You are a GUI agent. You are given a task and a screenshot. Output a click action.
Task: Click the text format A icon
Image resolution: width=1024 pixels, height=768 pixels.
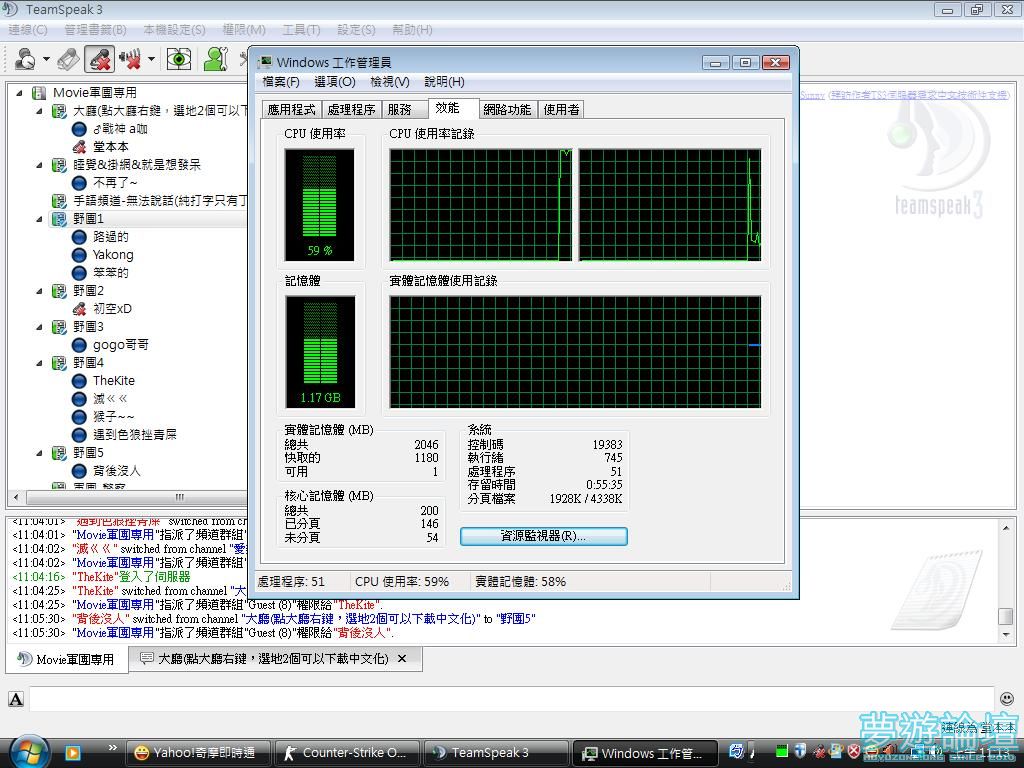(x=16, y=699)
